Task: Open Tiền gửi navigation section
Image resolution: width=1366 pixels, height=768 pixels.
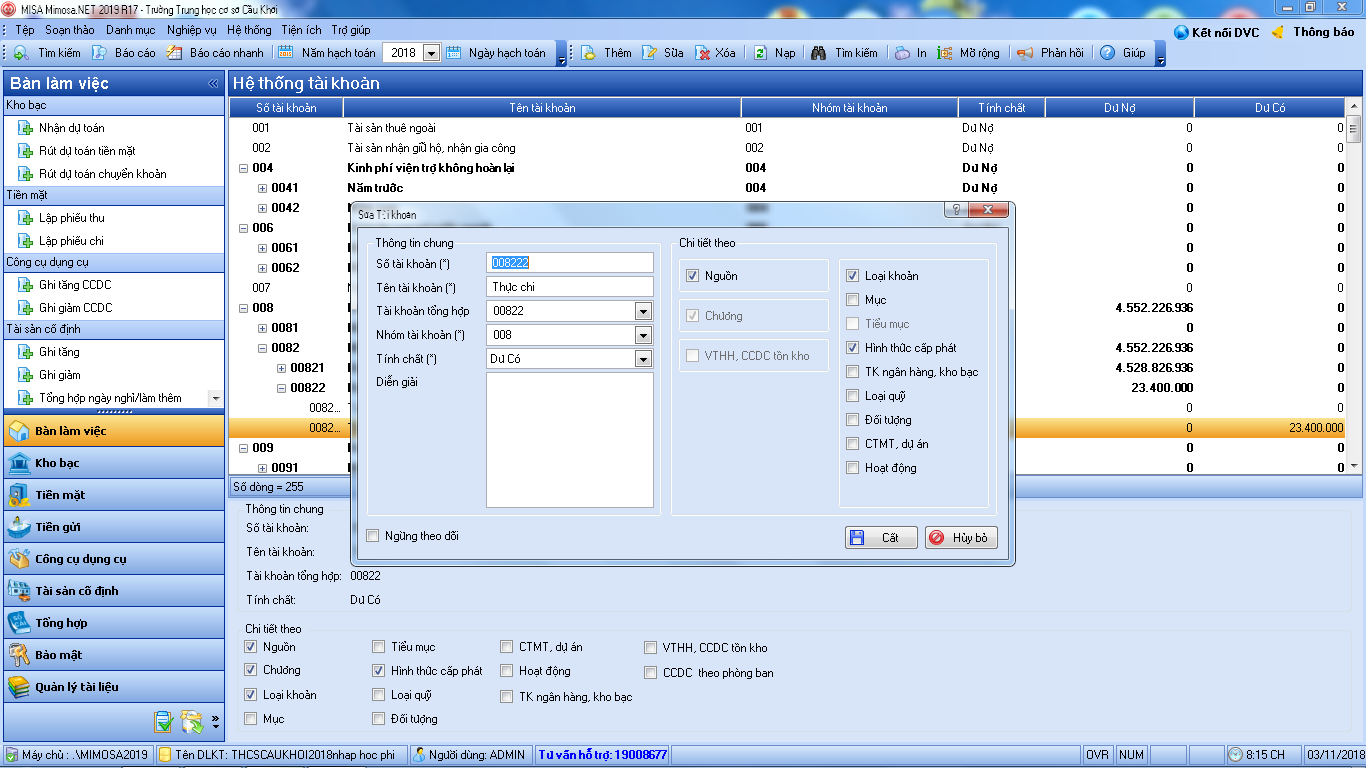Action: (x=113, y=527)
